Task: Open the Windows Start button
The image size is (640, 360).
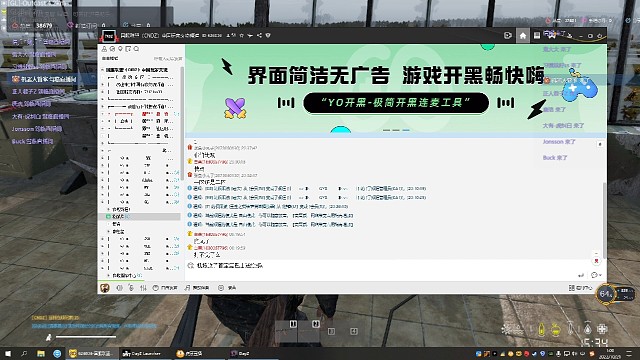Action: [x=8, y=353]
